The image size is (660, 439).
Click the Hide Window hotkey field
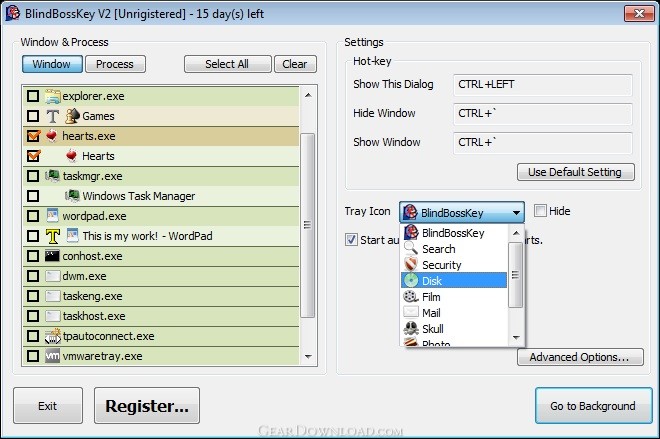(543, 114)
